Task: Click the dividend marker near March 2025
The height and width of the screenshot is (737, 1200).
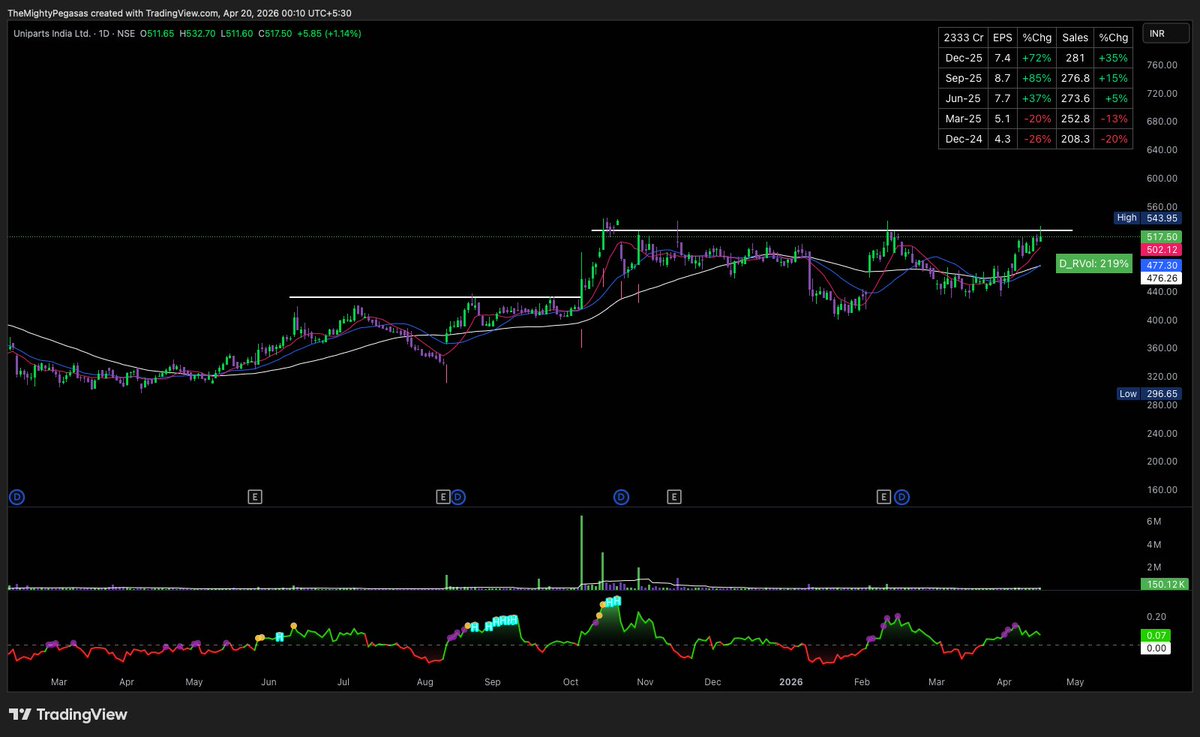Action: point(16,496)
